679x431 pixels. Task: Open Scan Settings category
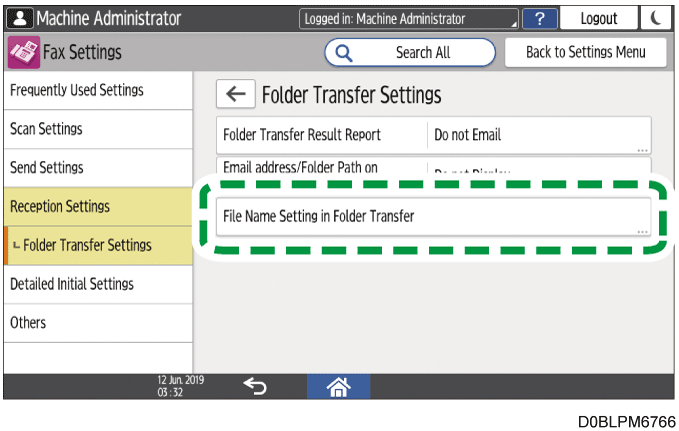(x=97, y=129)
